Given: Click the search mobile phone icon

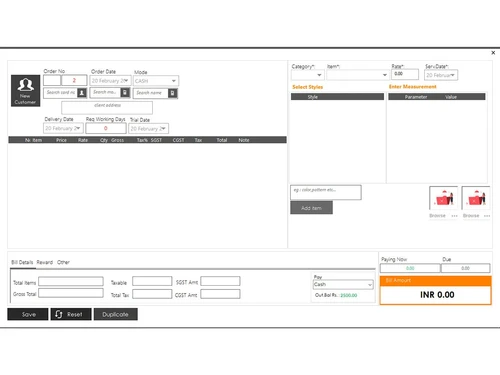Looking at the screenshot, I should tap(125, 92).
